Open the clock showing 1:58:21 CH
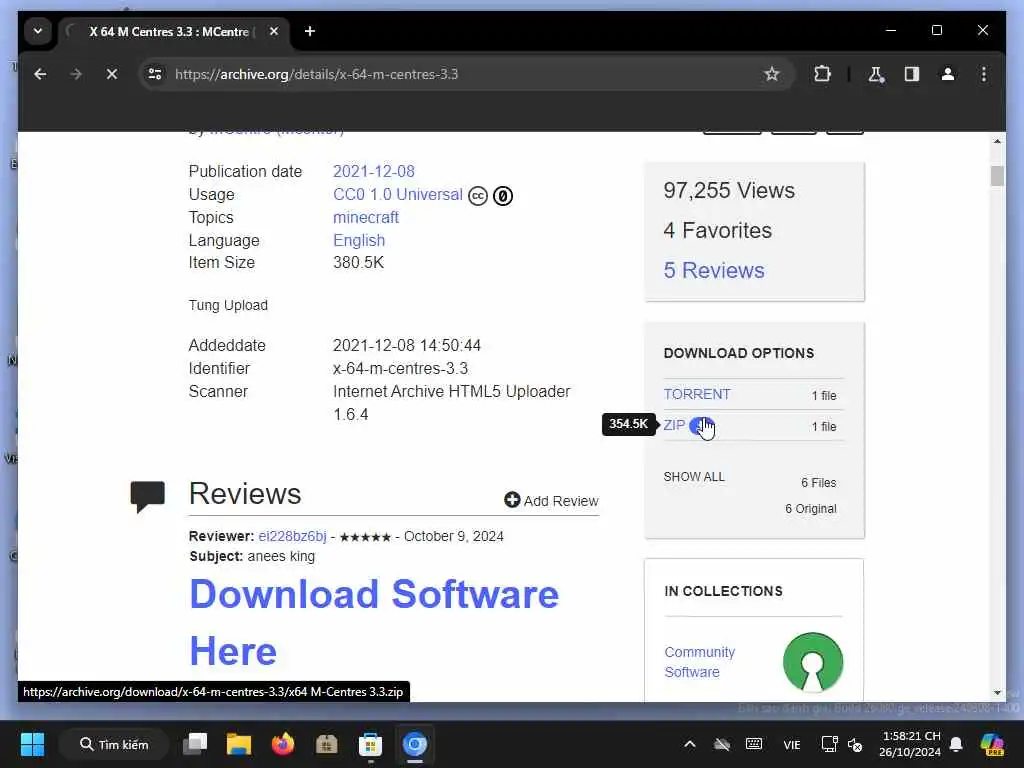 click(x=910, y=744)
